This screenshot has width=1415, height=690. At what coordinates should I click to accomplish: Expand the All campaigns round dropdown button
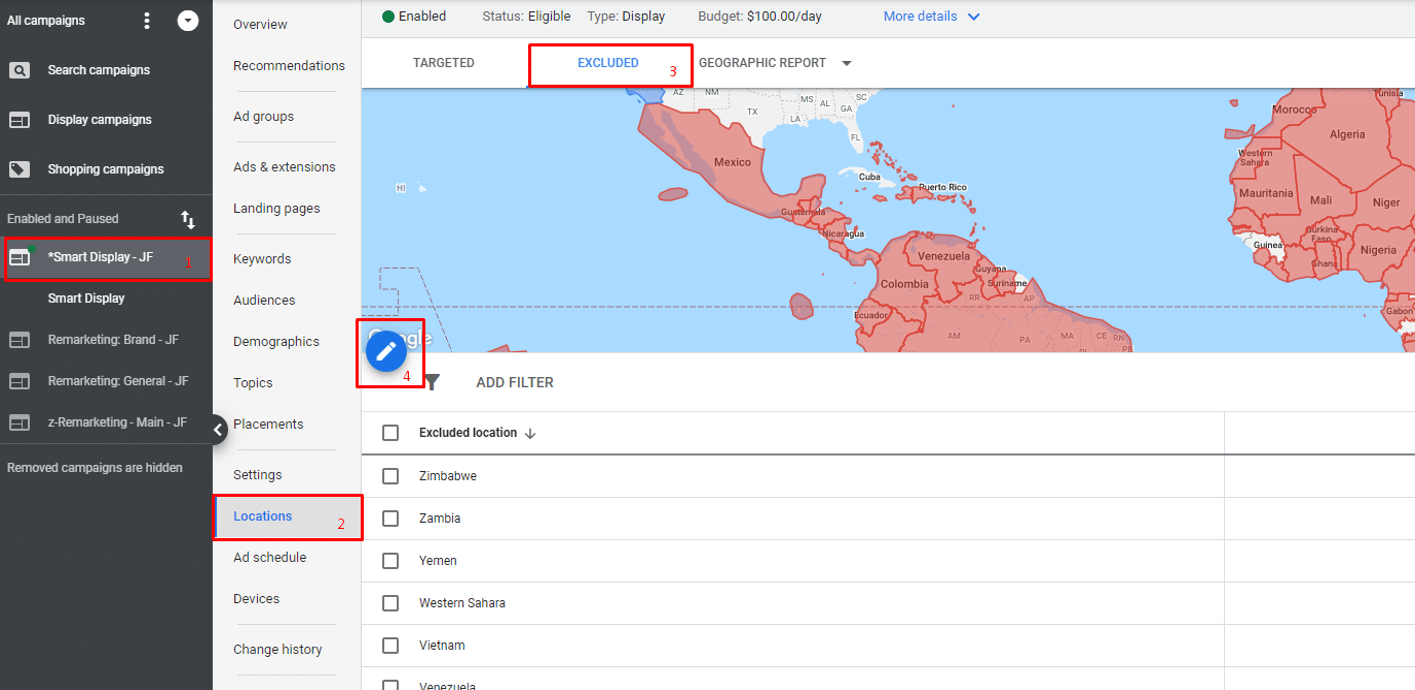click(x=187, y=21)
